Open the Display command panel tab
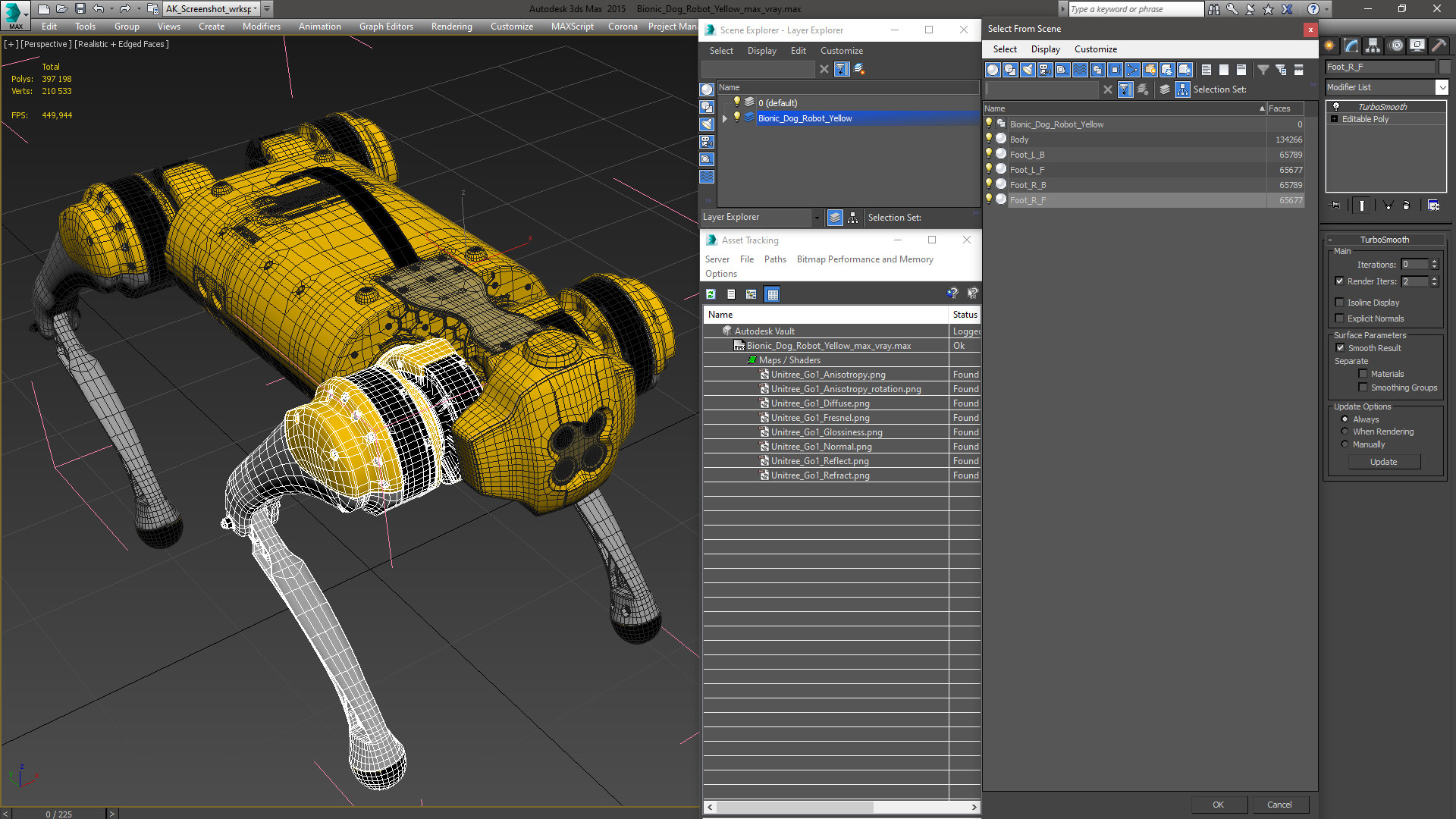The height and width of the screenshot is (819, 1456). (x=1417, y=45)
